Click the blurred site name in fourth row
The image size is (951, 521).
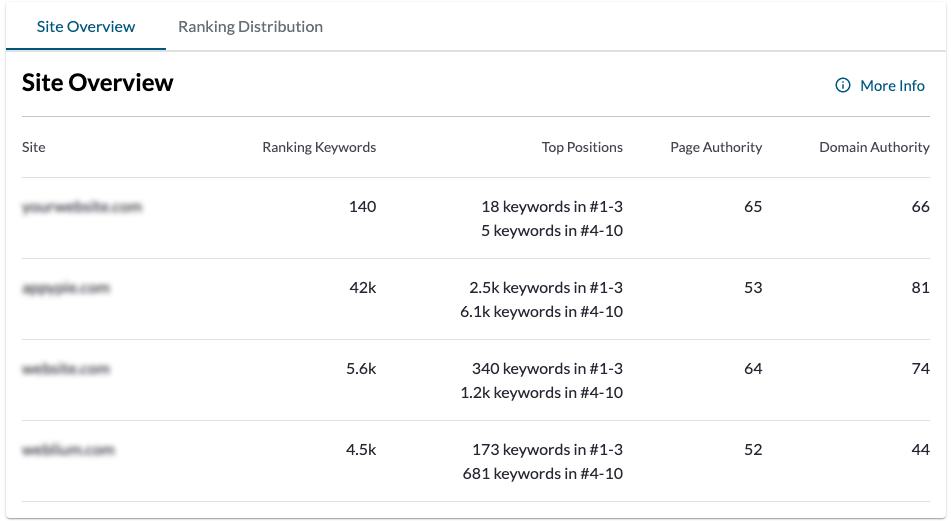pyautogui.click(x=69, y=450)
